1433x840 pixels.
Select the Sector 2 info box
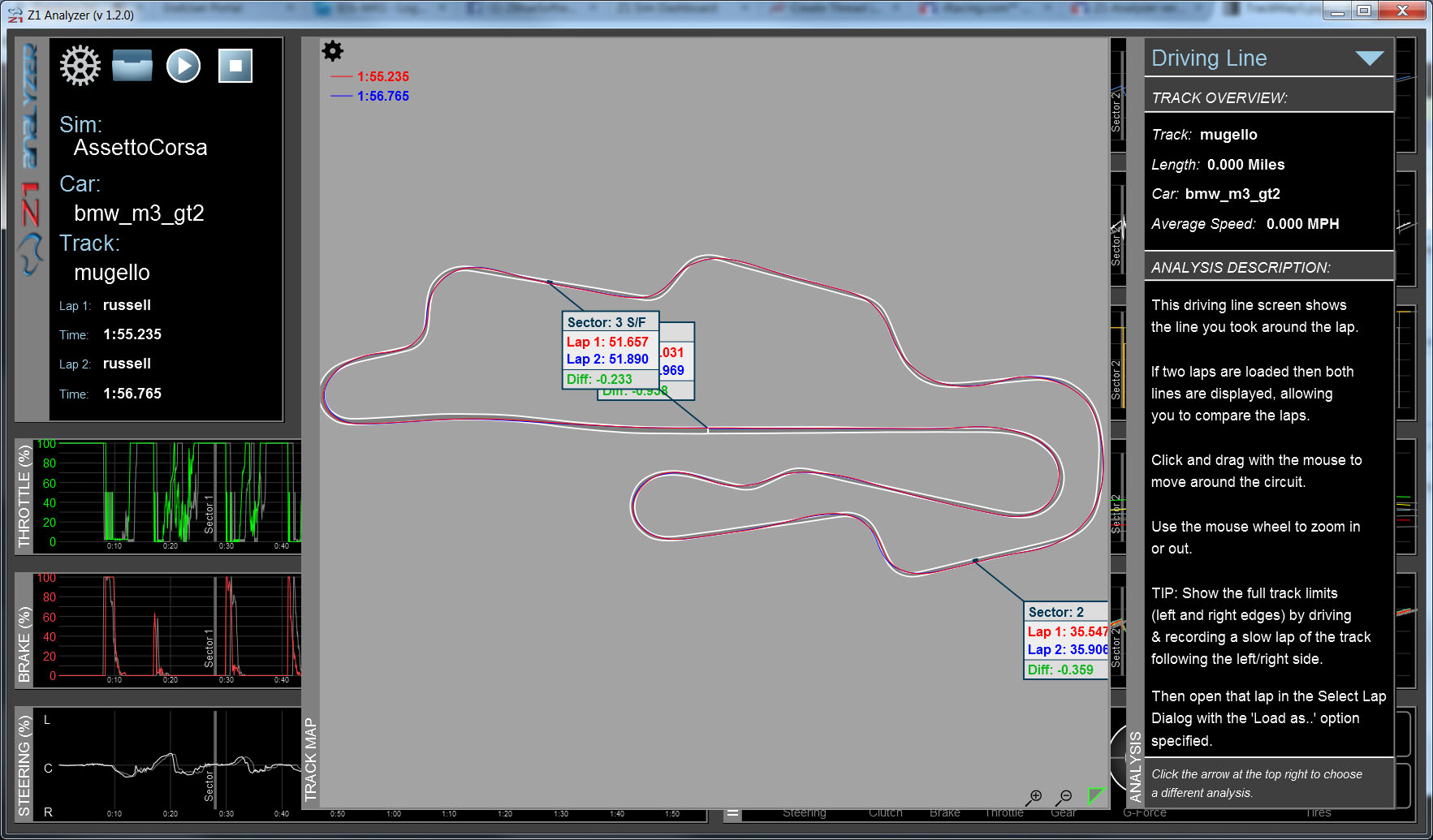(x=1066, y=640)
